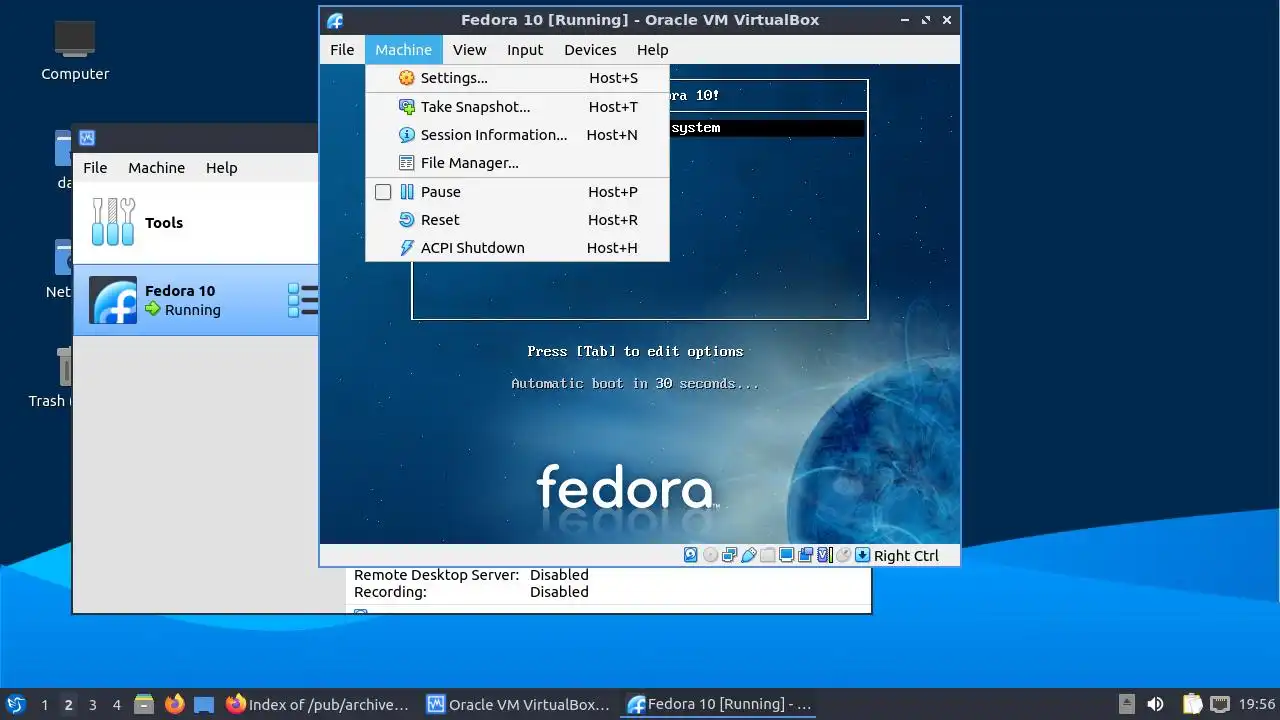The width and height of the screenshot is (1280, 720).
Task: Open the File menu in VirtualBox Manager
Action: 95,168
